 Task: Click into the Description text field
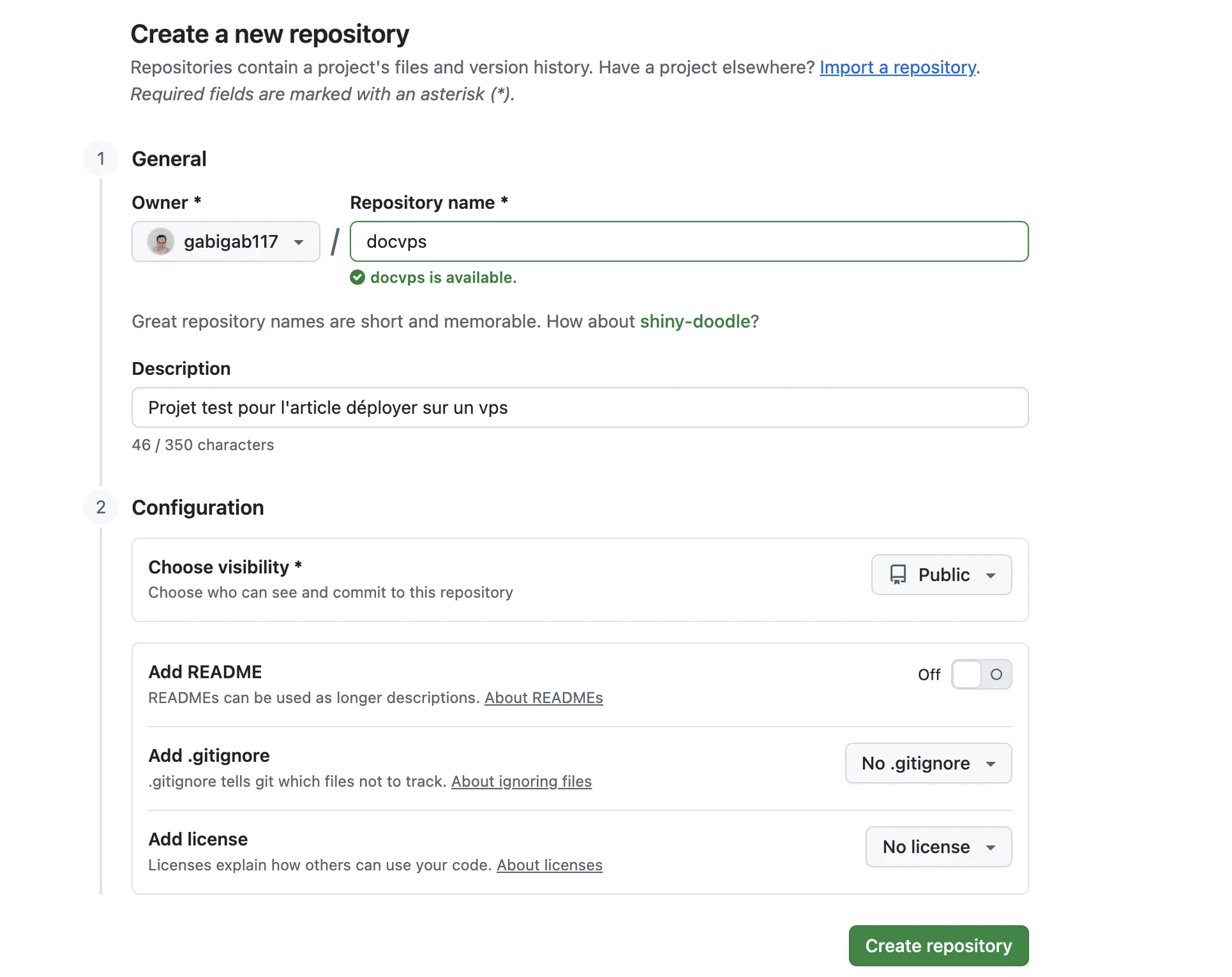click(579, 408)
